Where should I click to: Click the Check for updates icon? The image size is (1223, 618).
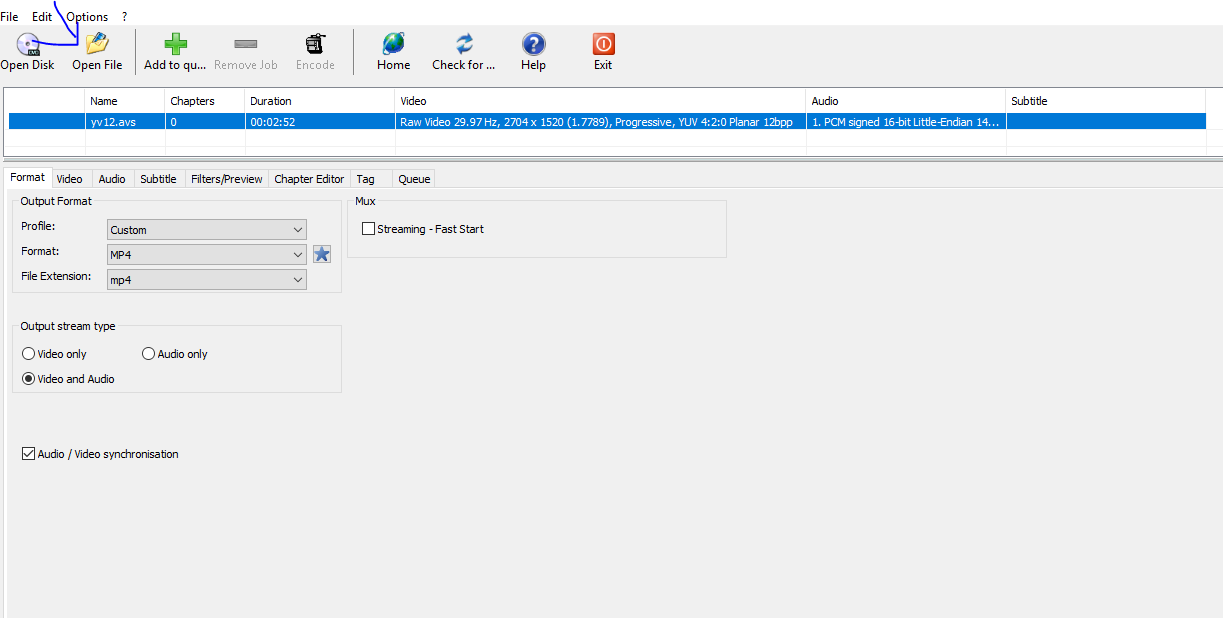464,43
